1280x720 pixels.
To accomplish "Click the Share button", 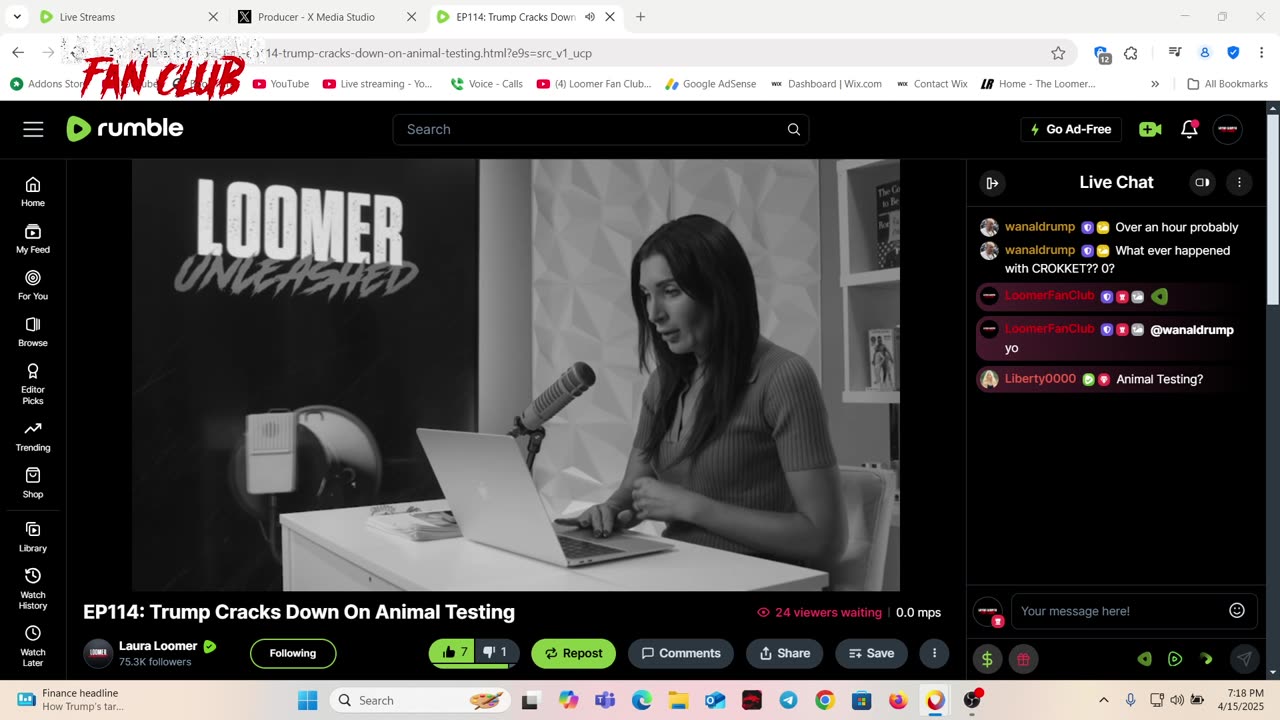I will (785, 653).
